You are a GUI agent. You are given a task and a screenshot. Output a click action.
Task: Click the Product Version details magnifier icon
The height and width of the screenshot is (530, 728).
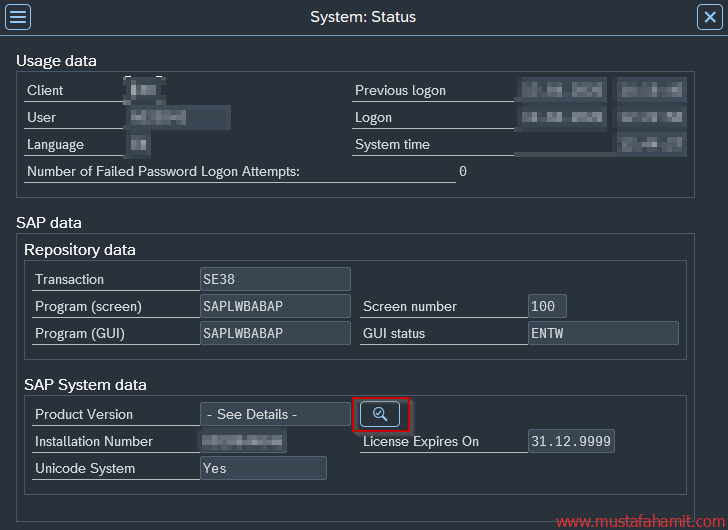pos(380,414)
